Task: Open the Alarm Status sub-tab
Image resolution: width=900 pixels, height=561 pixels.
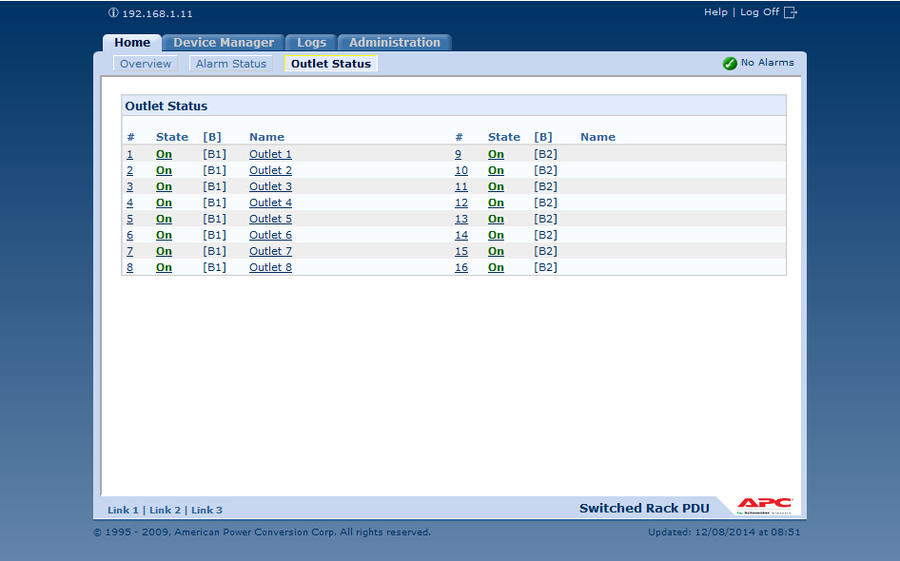Action: tap(231, 63)
